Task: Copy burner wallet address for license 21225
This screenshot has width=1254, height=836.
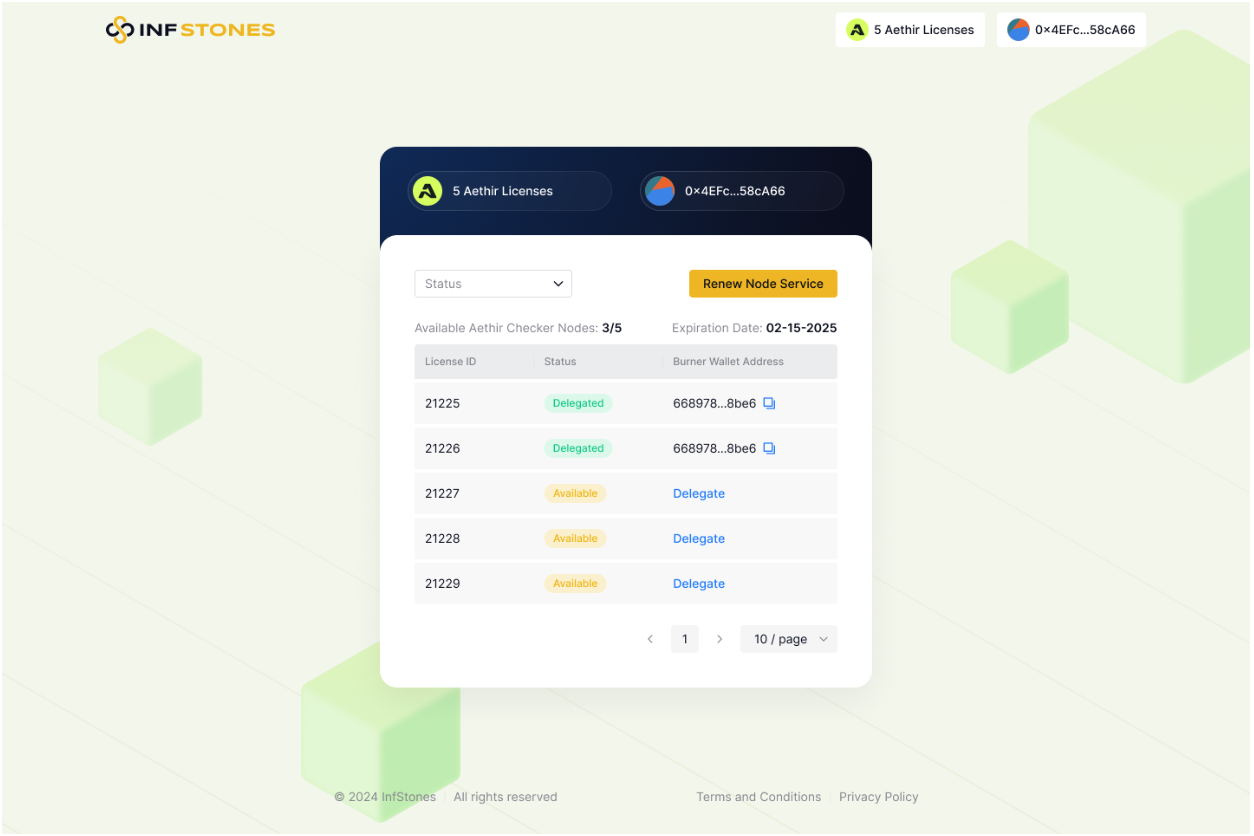Action: [x=769, y=403]
